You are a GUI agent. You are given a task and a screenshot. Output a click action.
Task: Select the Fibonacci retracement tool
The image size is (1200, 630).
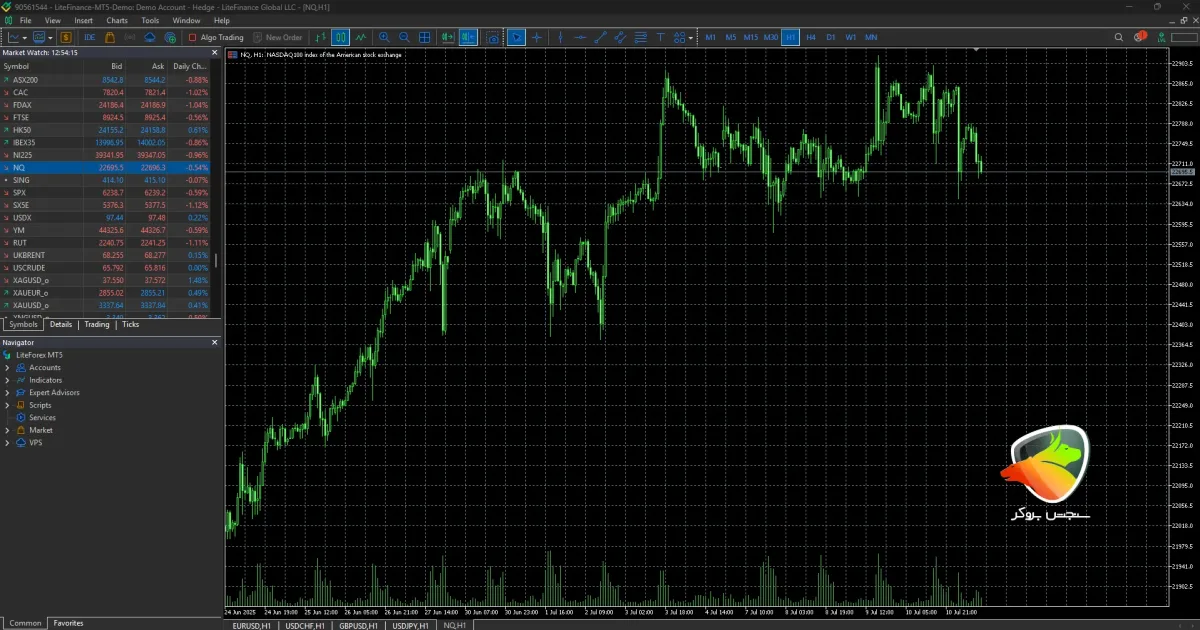[640, 37]
